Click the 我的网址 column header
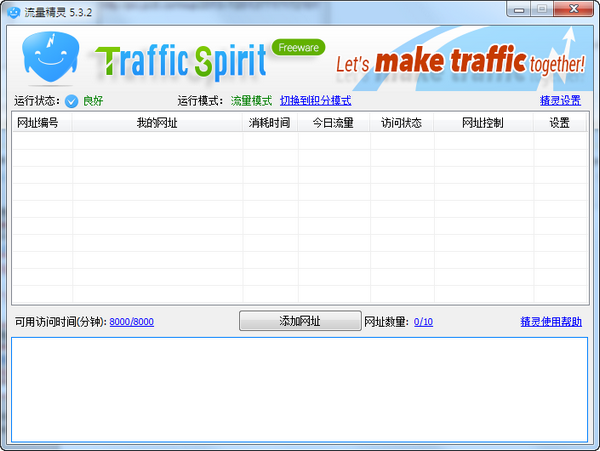This screenshot has height=451, width=600. click(x=157, y=123)
